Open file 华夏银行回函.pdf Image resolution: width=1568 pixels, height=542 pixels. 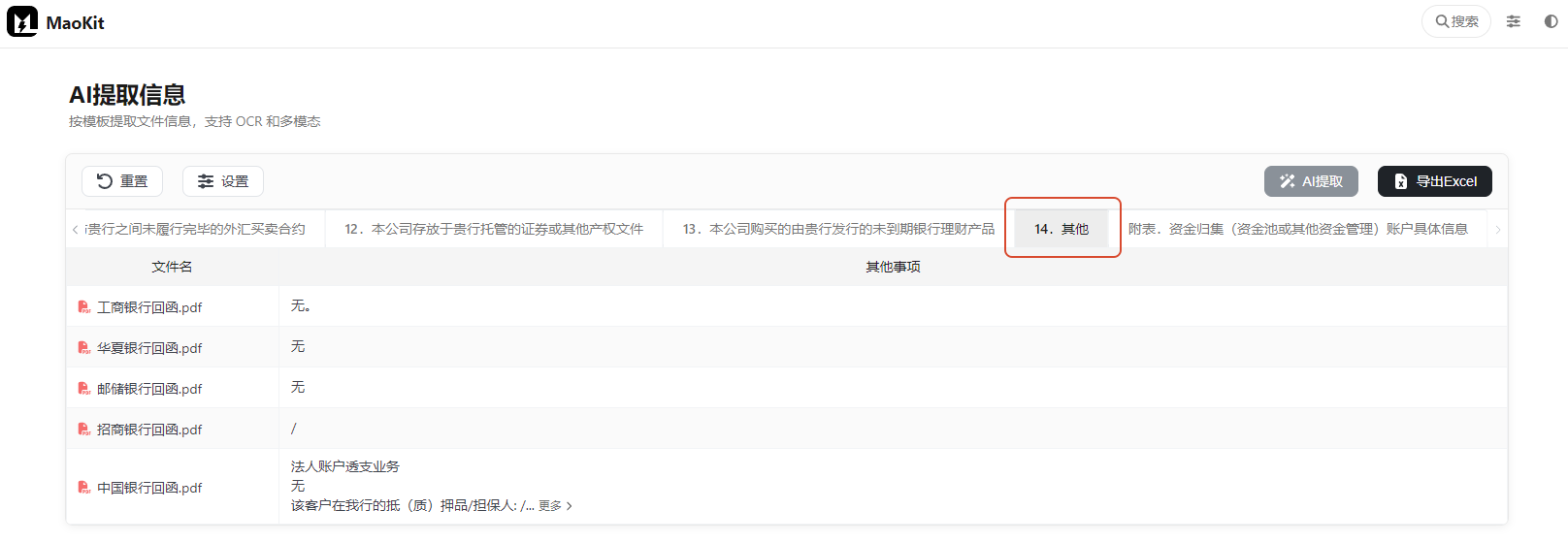pyautogui.click(x=149, y=348)
